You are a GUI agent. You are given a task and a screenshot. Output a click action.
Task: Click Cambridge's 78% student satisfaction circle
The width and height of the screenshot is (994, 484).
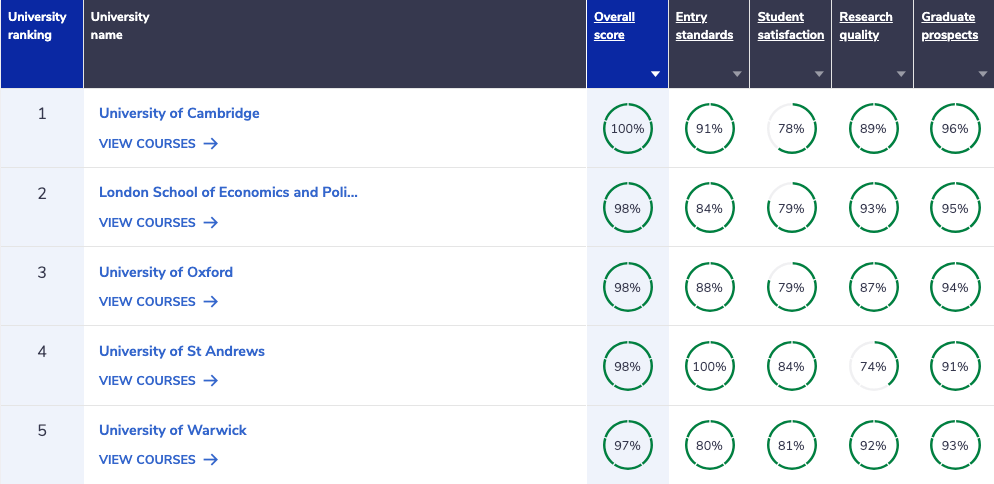791,129
